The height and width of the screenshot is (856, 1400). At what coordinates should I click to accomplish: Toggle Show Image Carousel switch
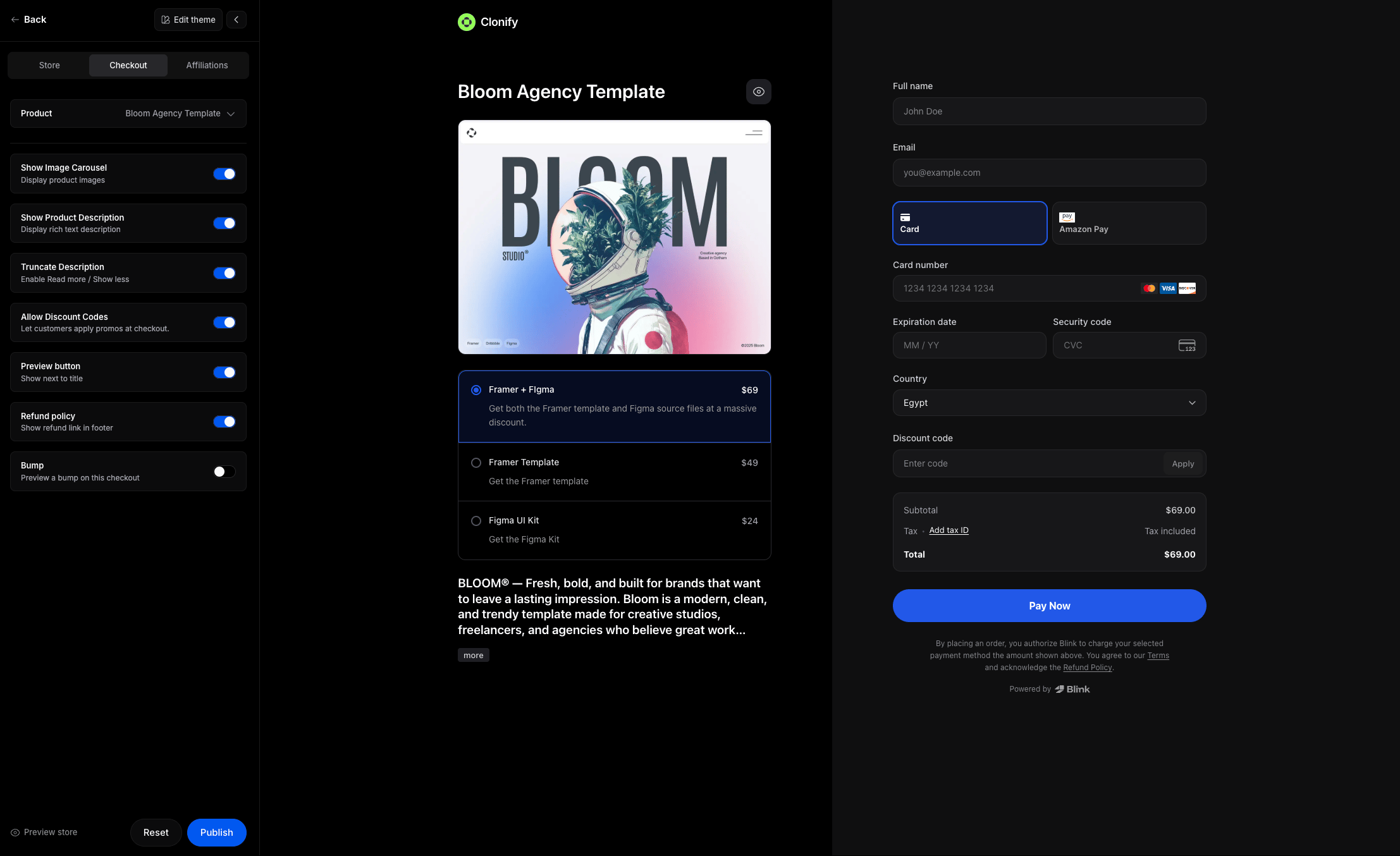(224, 174)
